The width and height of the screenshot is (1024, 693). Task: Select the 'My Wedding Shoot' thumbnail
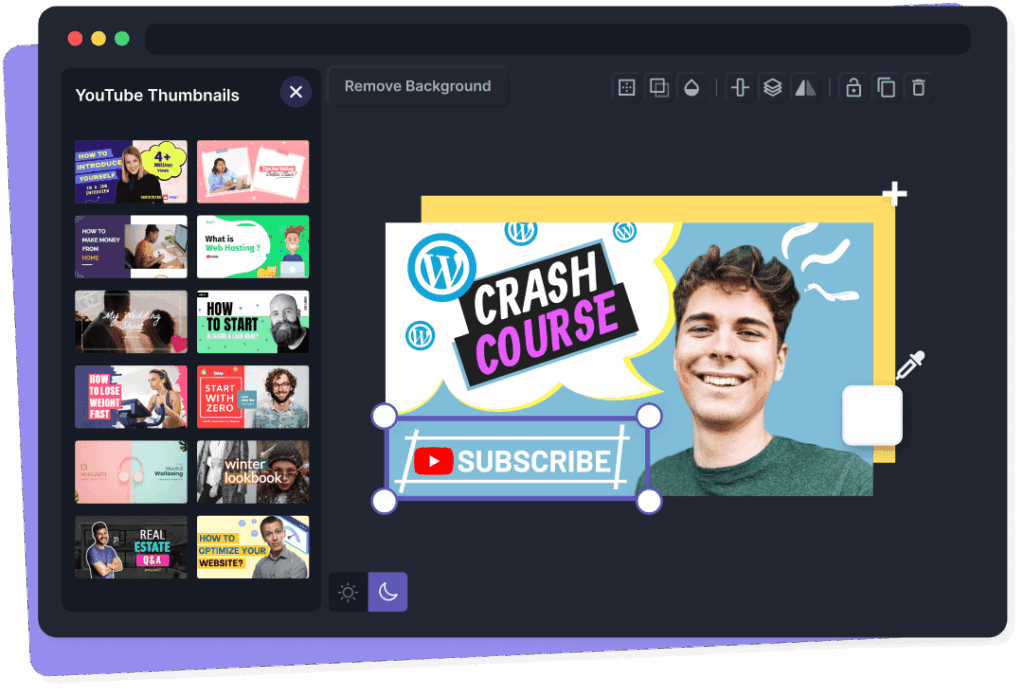(131, 322)
